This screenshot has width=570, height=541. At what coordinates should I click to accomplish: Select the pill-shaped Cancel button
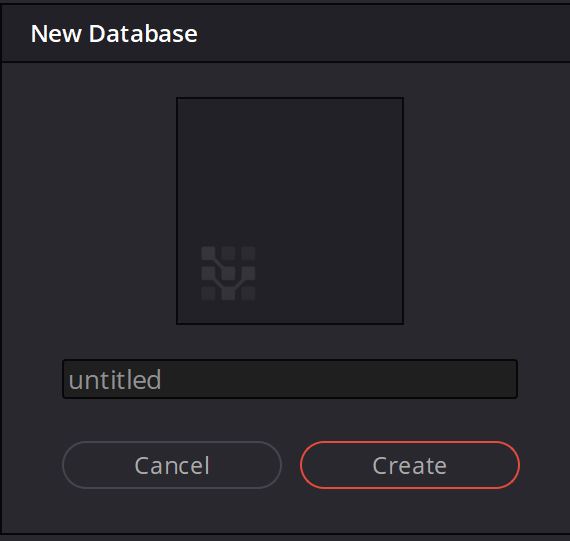tap(172, 465)
